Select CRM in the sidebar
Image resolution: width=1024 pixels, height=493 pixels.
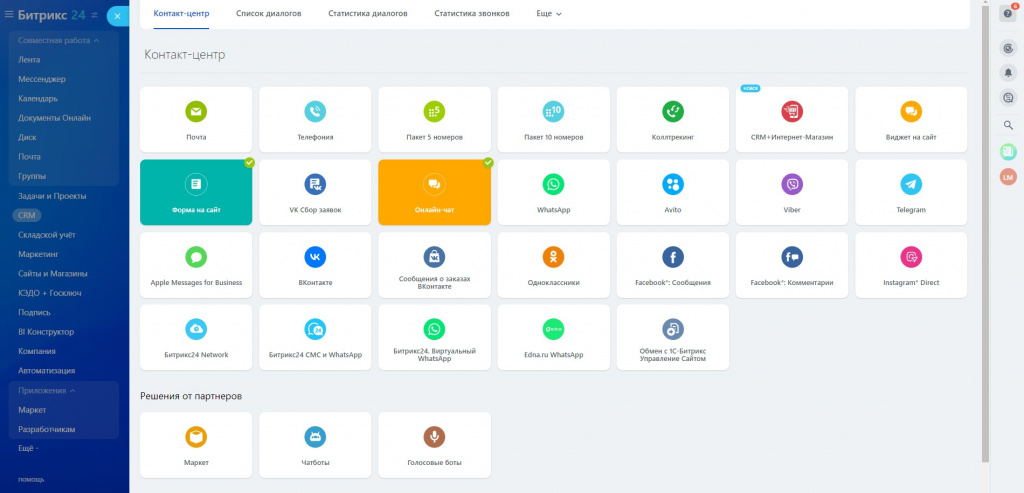coord(27,215)
